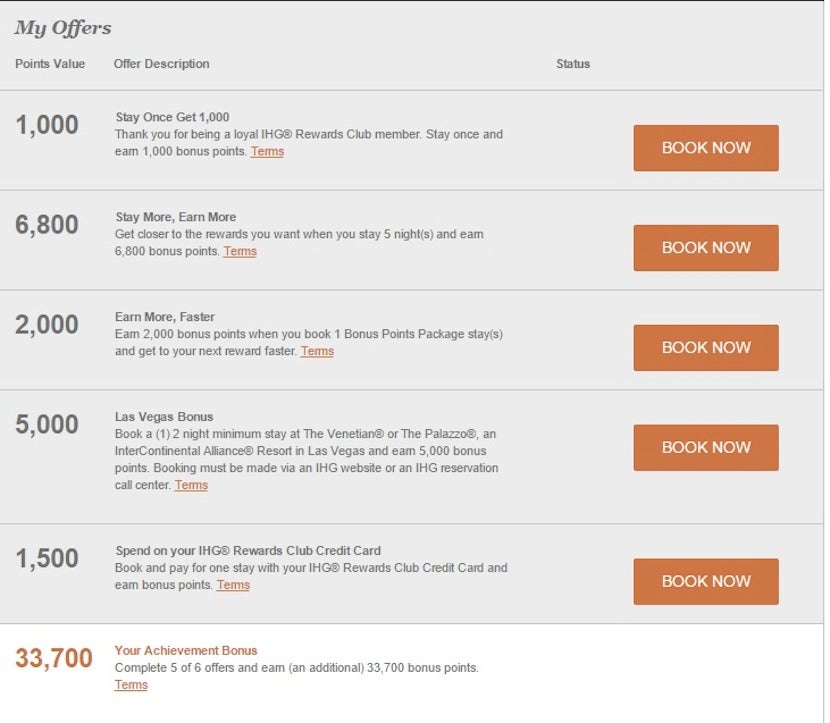This screenshot has width=830, height=723.
Task: Click the Your Achievement Bonus title
Action: tap(186, 650)
